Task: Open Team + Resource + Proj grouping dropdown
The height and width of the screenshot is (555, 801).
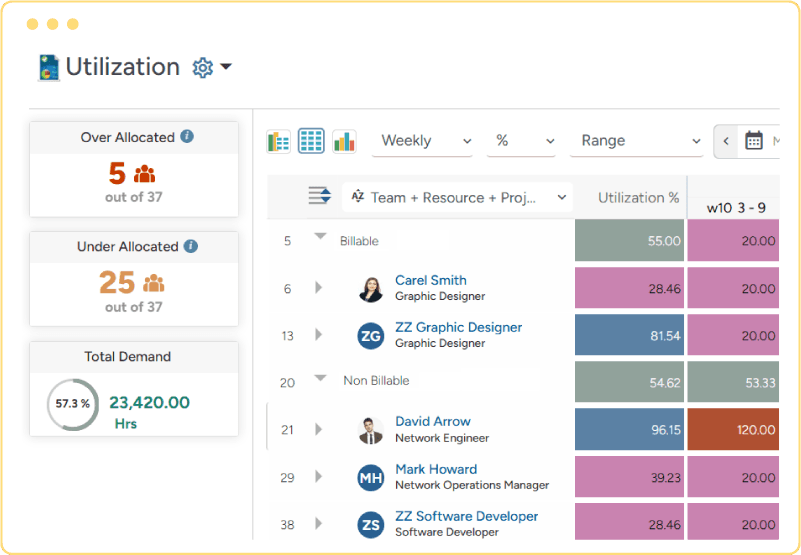Action: click(x=457, y=197)
